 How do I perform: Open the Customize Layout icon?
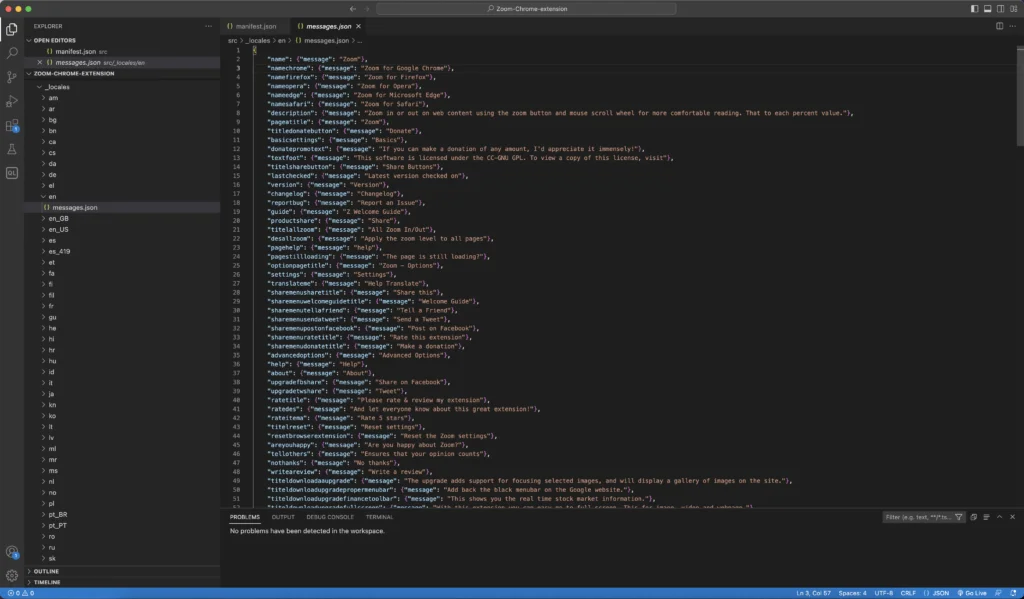tap(1014, 8)
